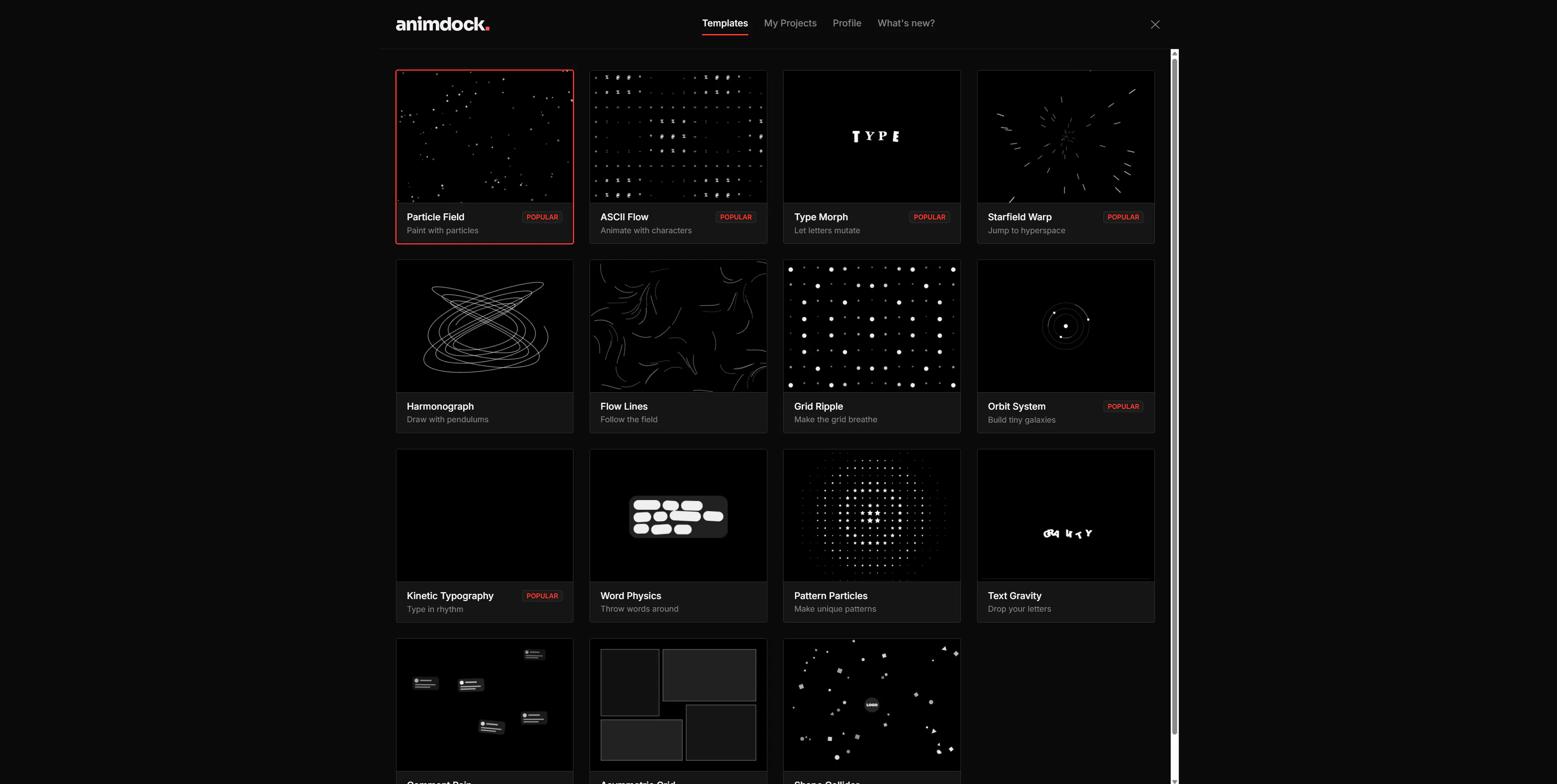
Task: Click the POPULAR badge on Type Morph
Action: tap(929, 217)
